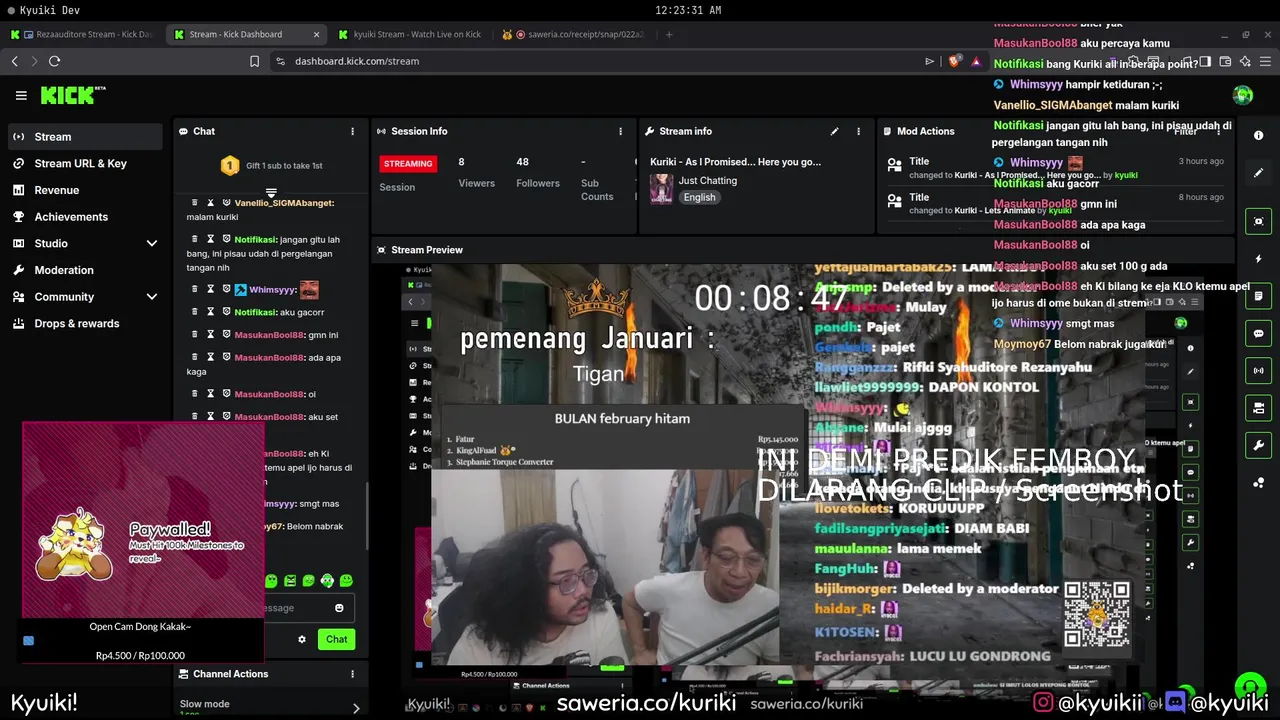
Task: Switch to the saweria.co receipt tab
Action: pos(573,34)
